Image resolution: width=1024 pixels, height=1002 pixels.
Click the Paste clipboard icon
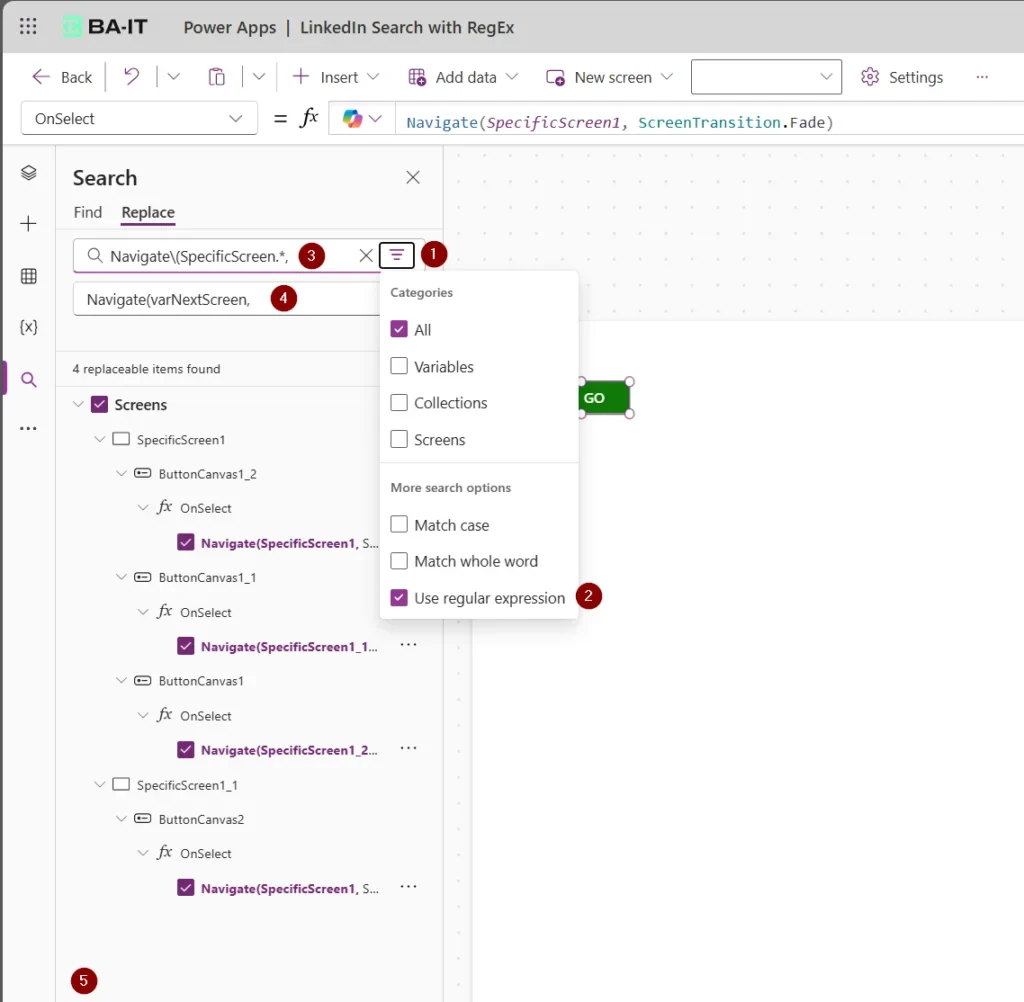[x=216, y=77]
